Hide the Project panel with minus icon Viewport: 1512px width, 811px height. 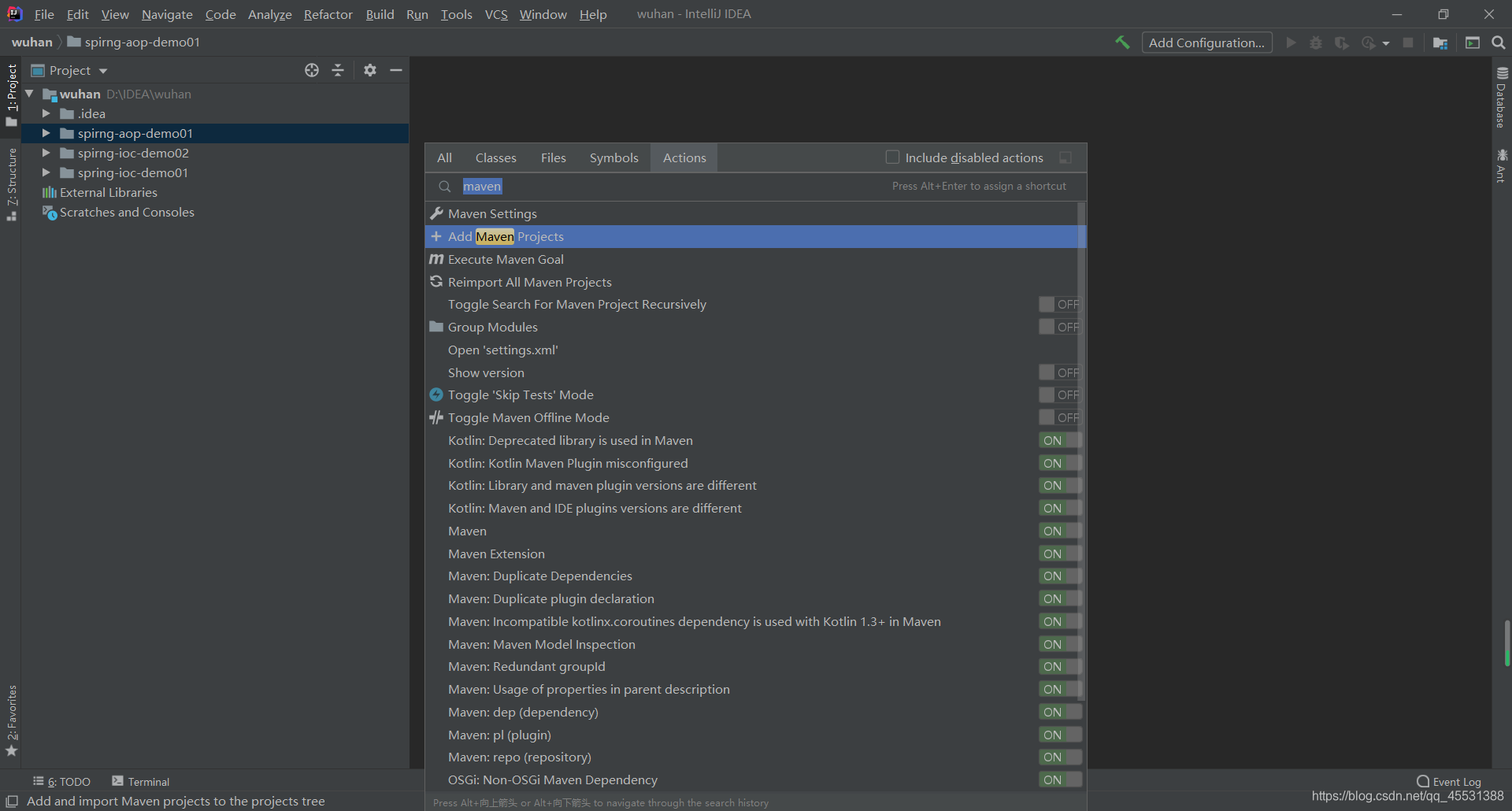pyautogui.click(x=396, y=70)
